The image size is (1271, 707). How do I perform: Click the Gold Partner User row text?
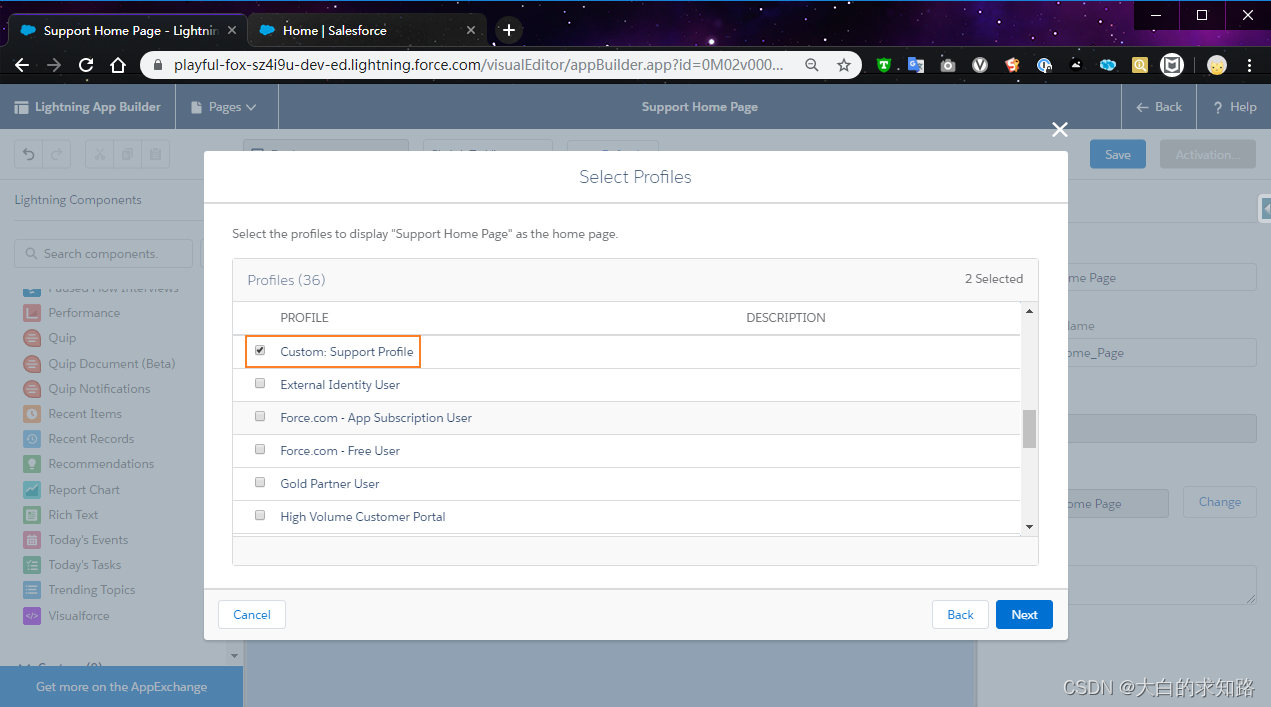[x=330, y=484]
